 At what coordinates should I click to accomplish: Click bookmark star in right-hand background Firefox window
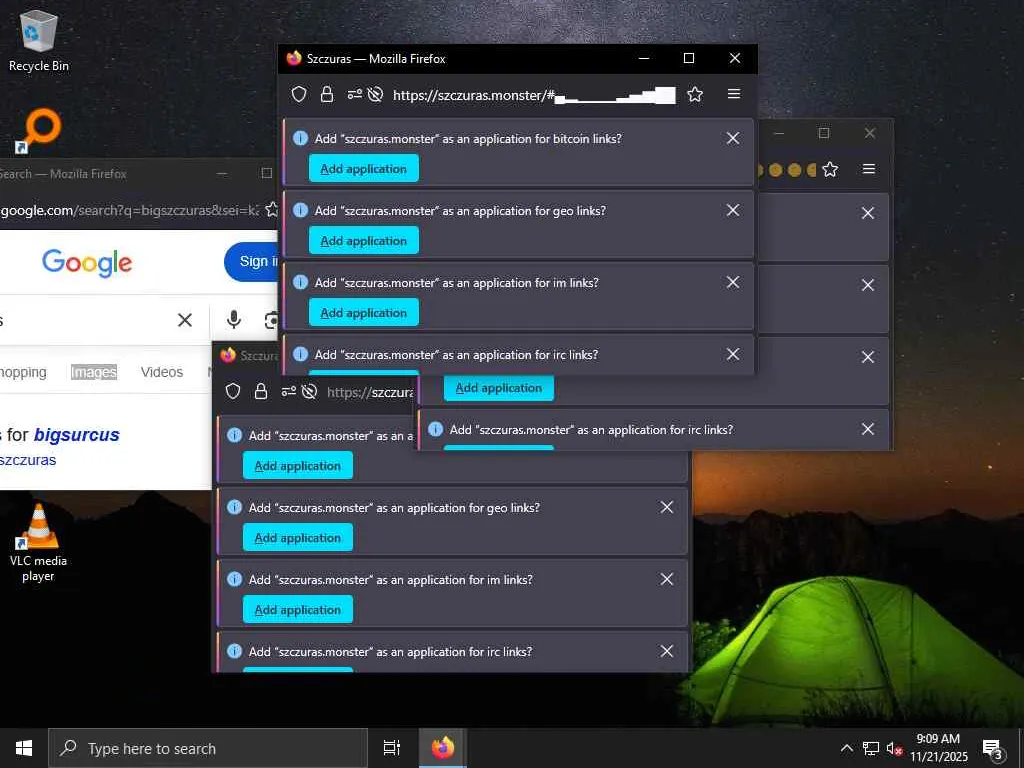click(x=830, y=170)
